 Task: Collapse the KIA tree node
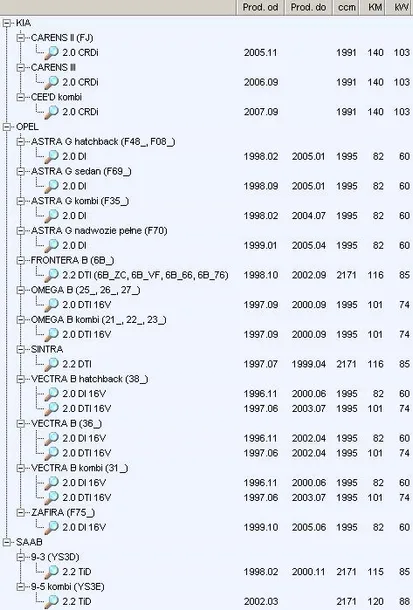point(7,23)
